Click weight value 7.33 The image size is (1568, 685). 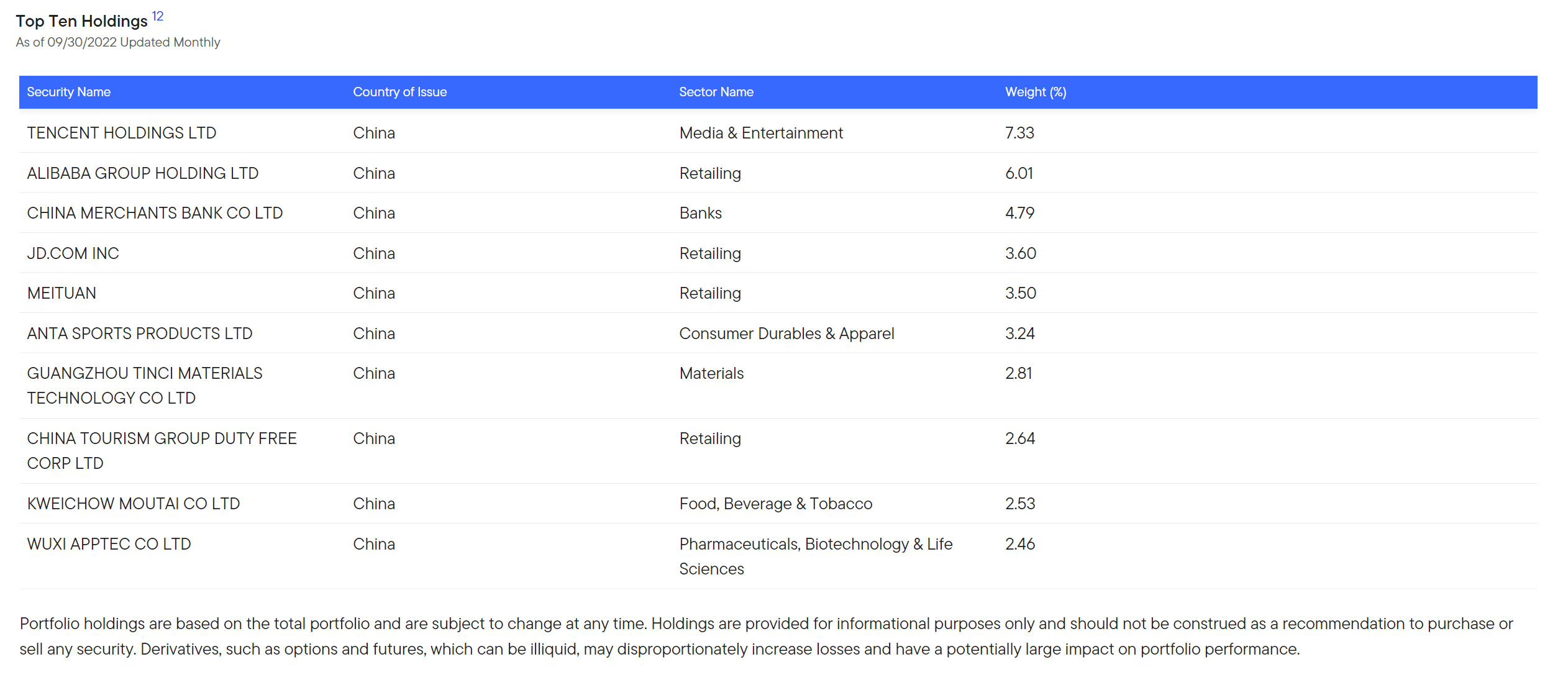click(x=1020, y=133)
